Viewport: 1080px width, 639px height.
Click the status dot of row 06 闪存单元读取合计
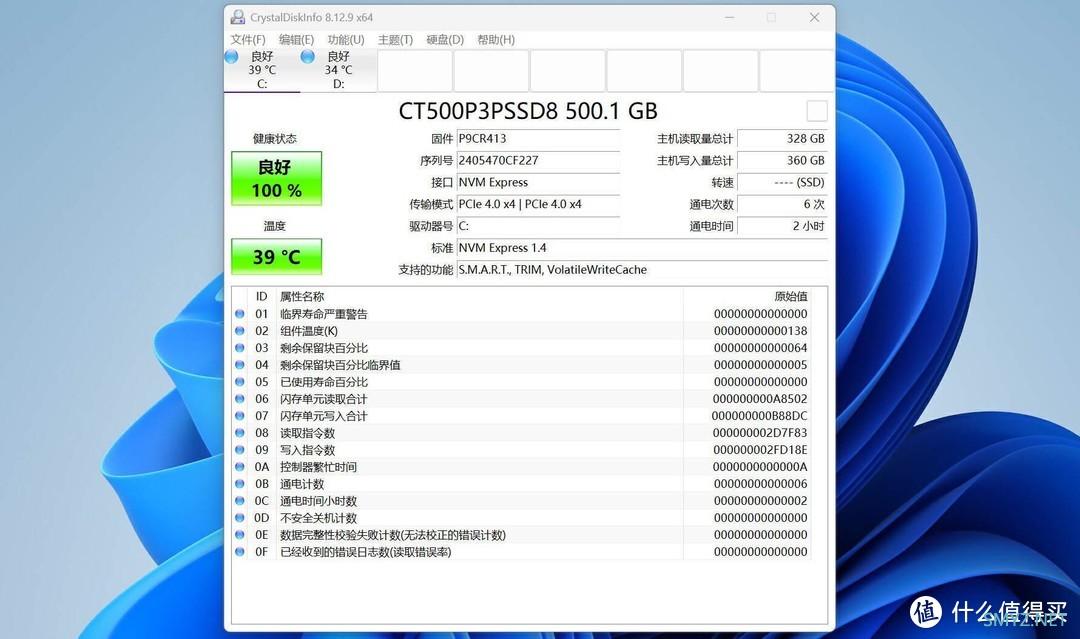point(240,399)
